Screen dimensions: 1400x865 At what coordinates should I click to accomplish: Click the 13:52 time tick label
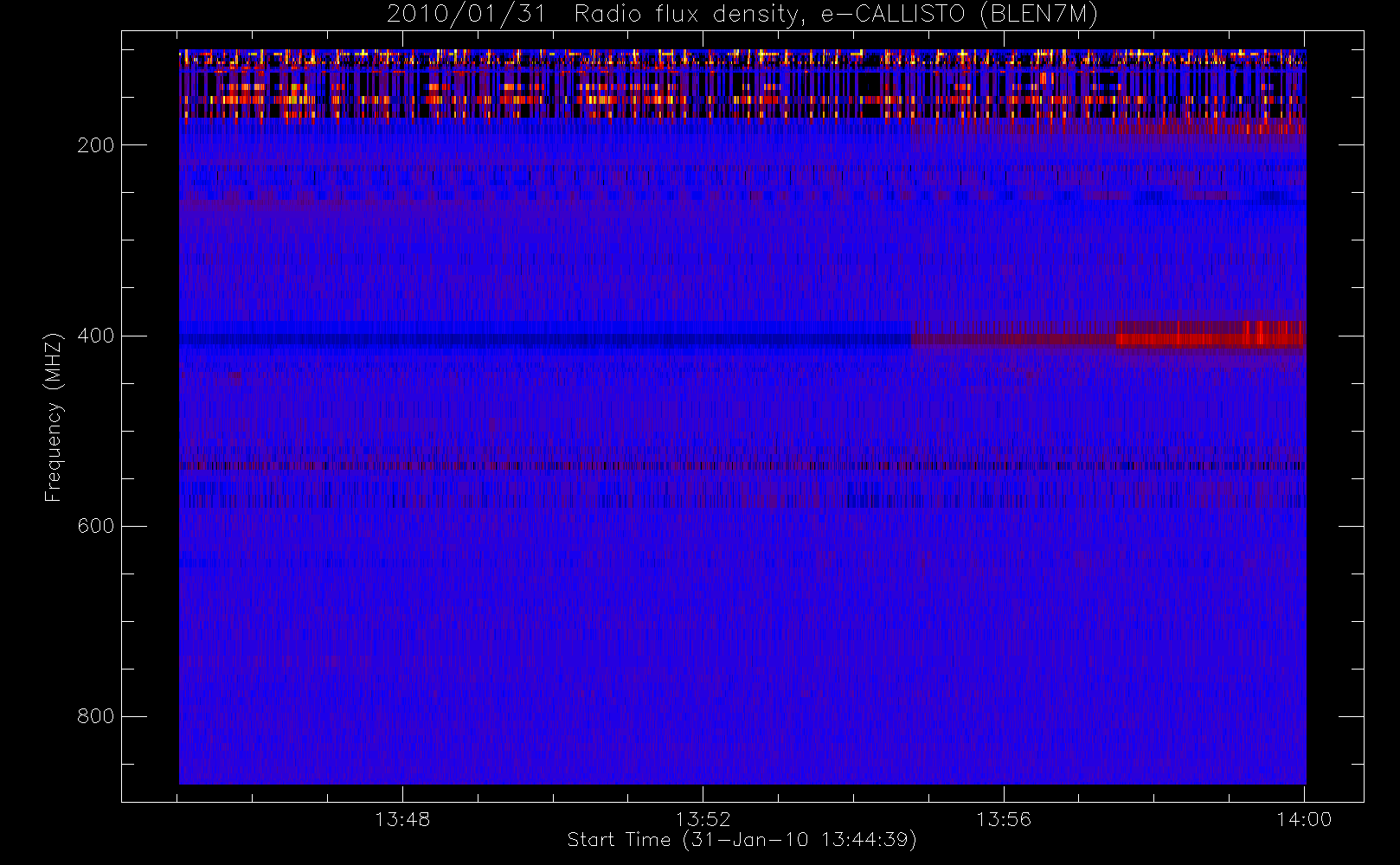(x=703, y=818)
